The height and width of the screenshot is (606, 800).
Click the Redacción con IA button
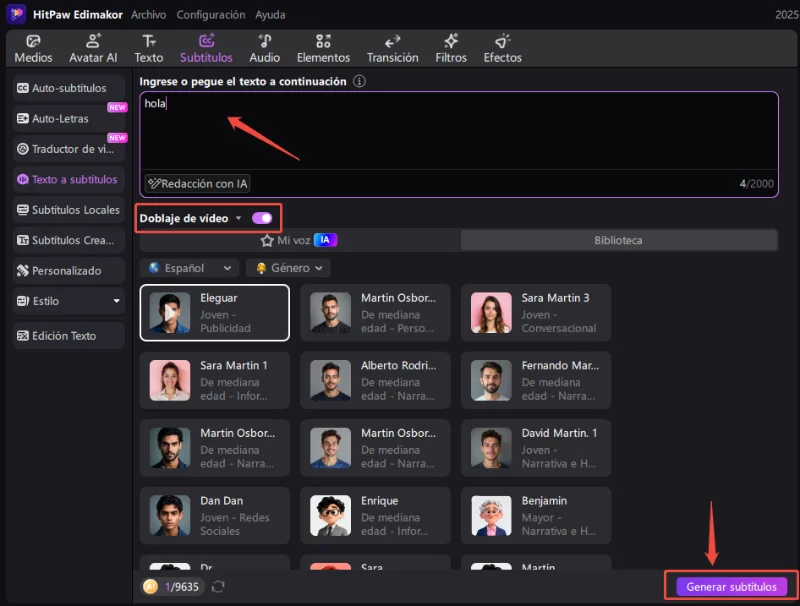pyautogui.click(x=198, y=183)
